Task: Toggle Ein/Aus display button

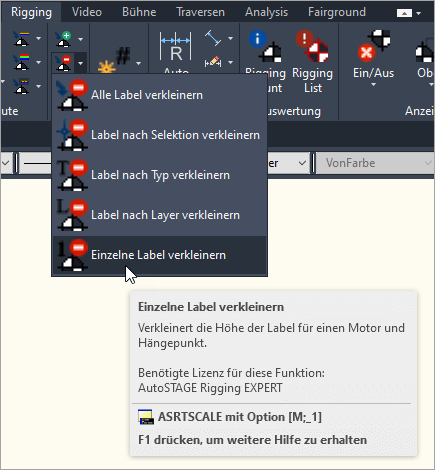Action: point(373,59)
